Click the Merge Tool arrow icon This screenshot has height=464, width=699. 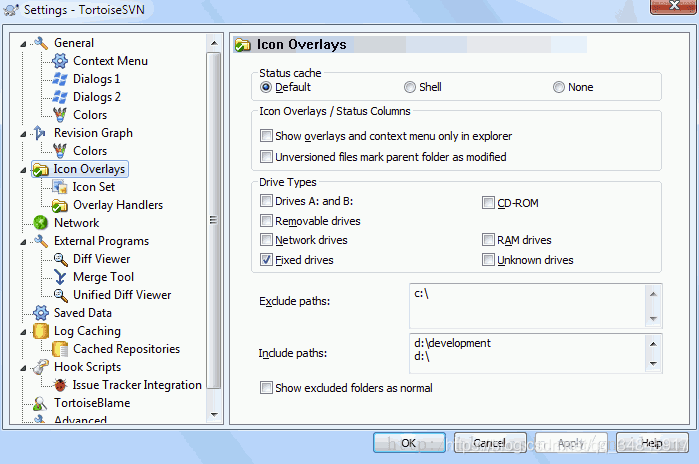point(60,277)
